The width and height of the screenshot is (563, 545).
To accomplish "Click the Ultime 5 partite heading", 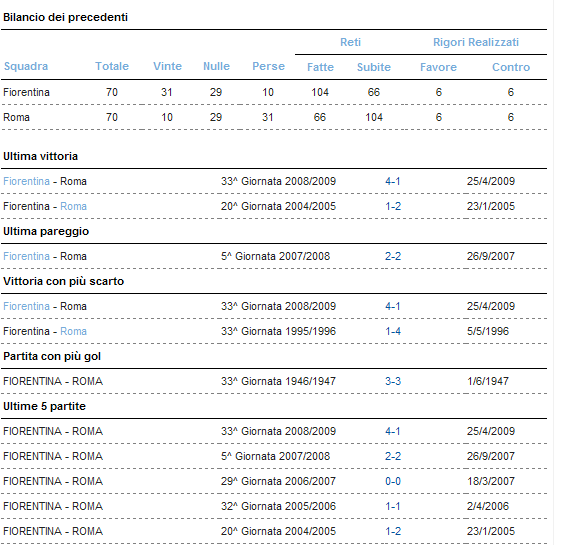I will pyautogui.click(x=45, y=406).
